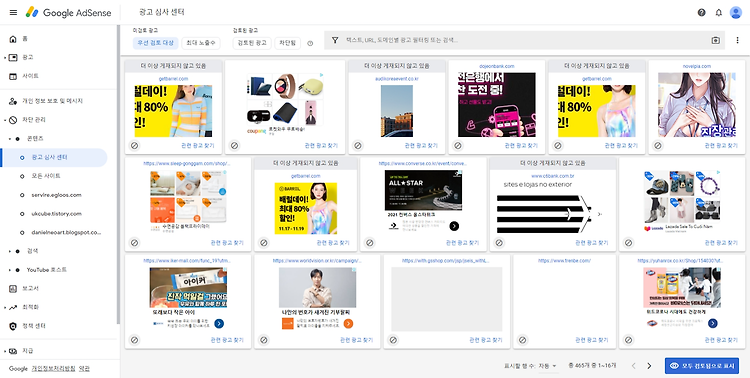This screenshot has height=378, width=750.
Task: Click the sidebar vertical scrollbar
Action: point(118,175)
